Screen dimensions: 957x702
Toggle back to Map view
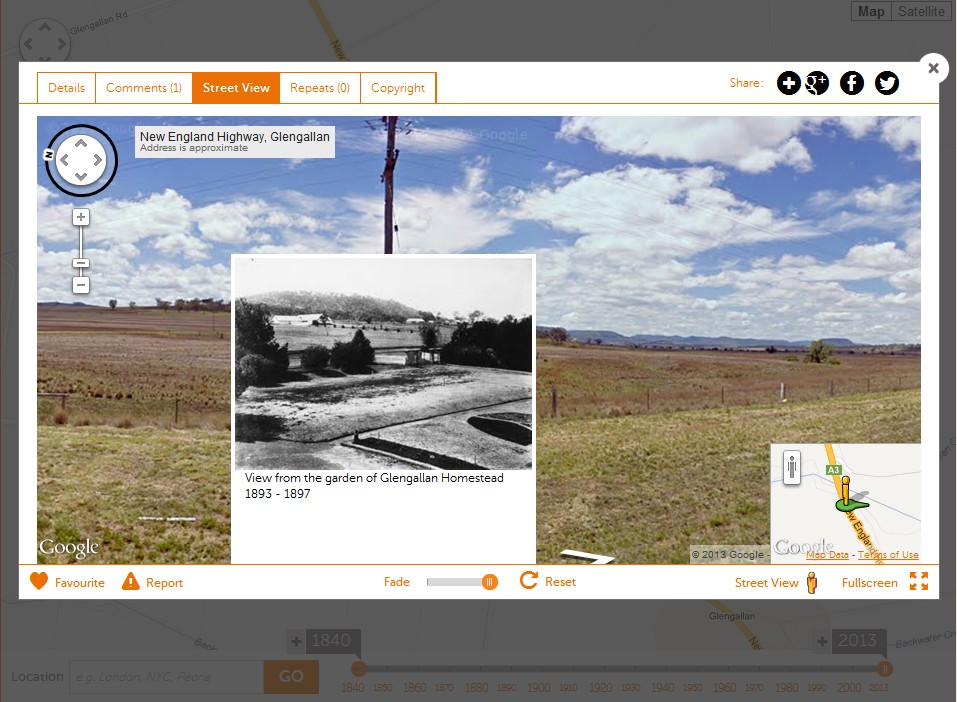[x=870, y=11]
